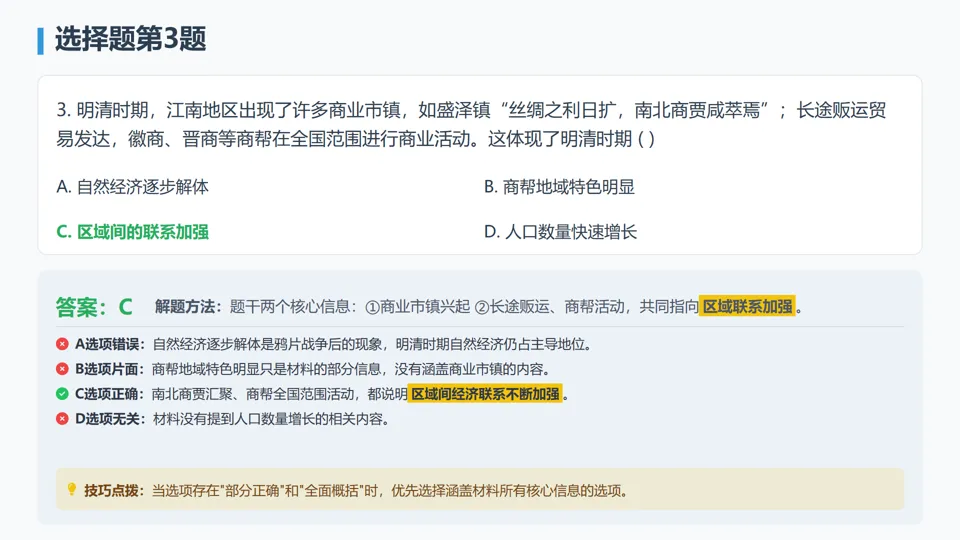Click text ①商业市镇兴起
Image resolution: width=960 pixels, height=540 pixels.
(x=418, y=307)
